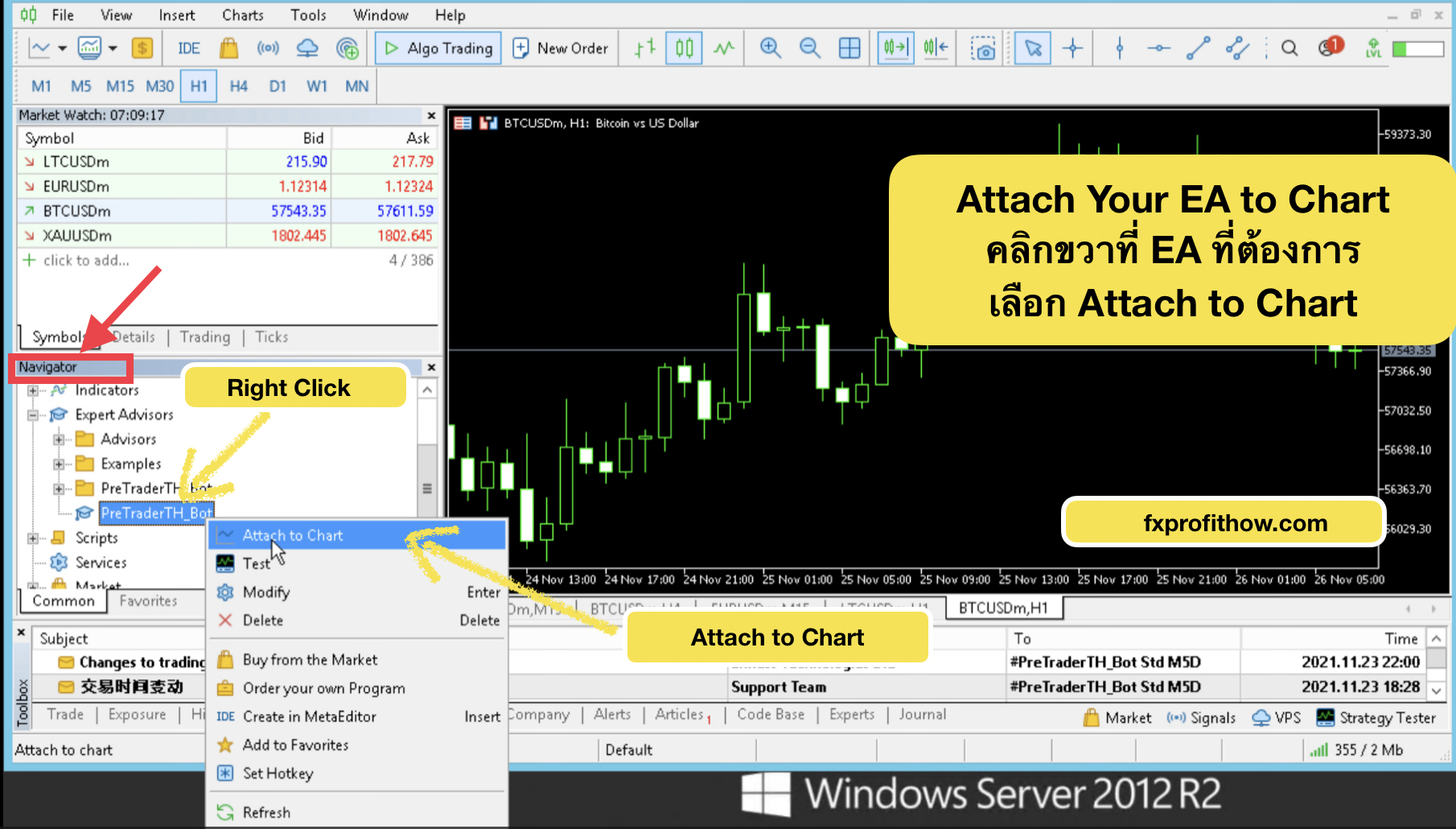This screenshot has width=1456, height=829.
Task: Toggle chart auto scroll icon
Action: (895, 48)
